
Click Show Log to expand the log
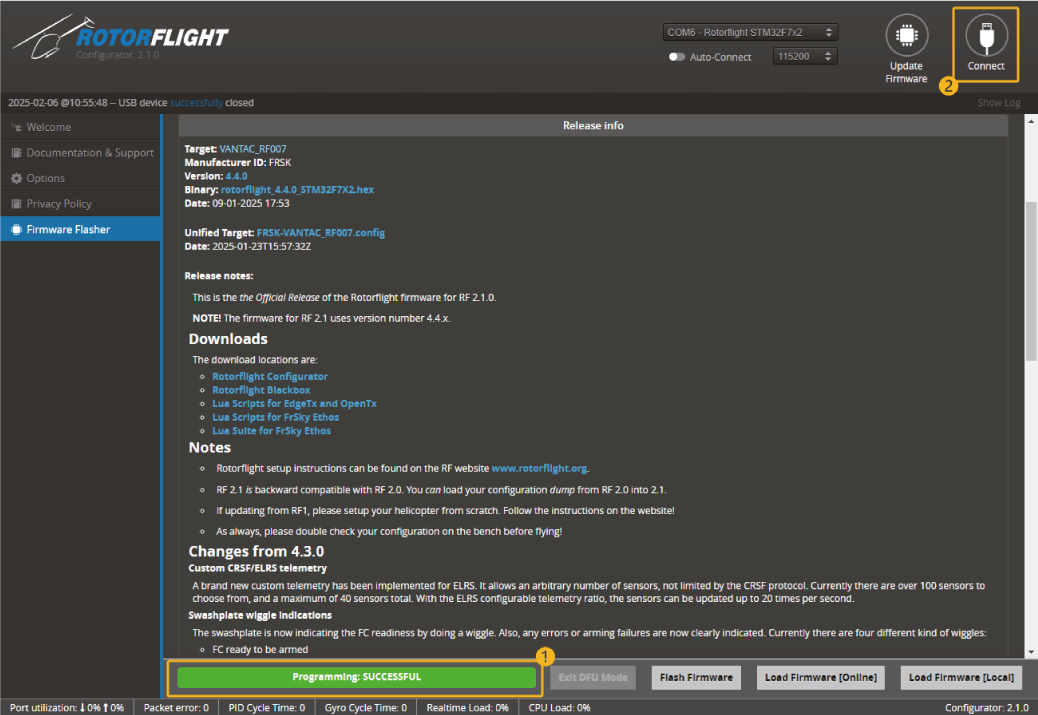pyautogui.click(x=998, y=103)
